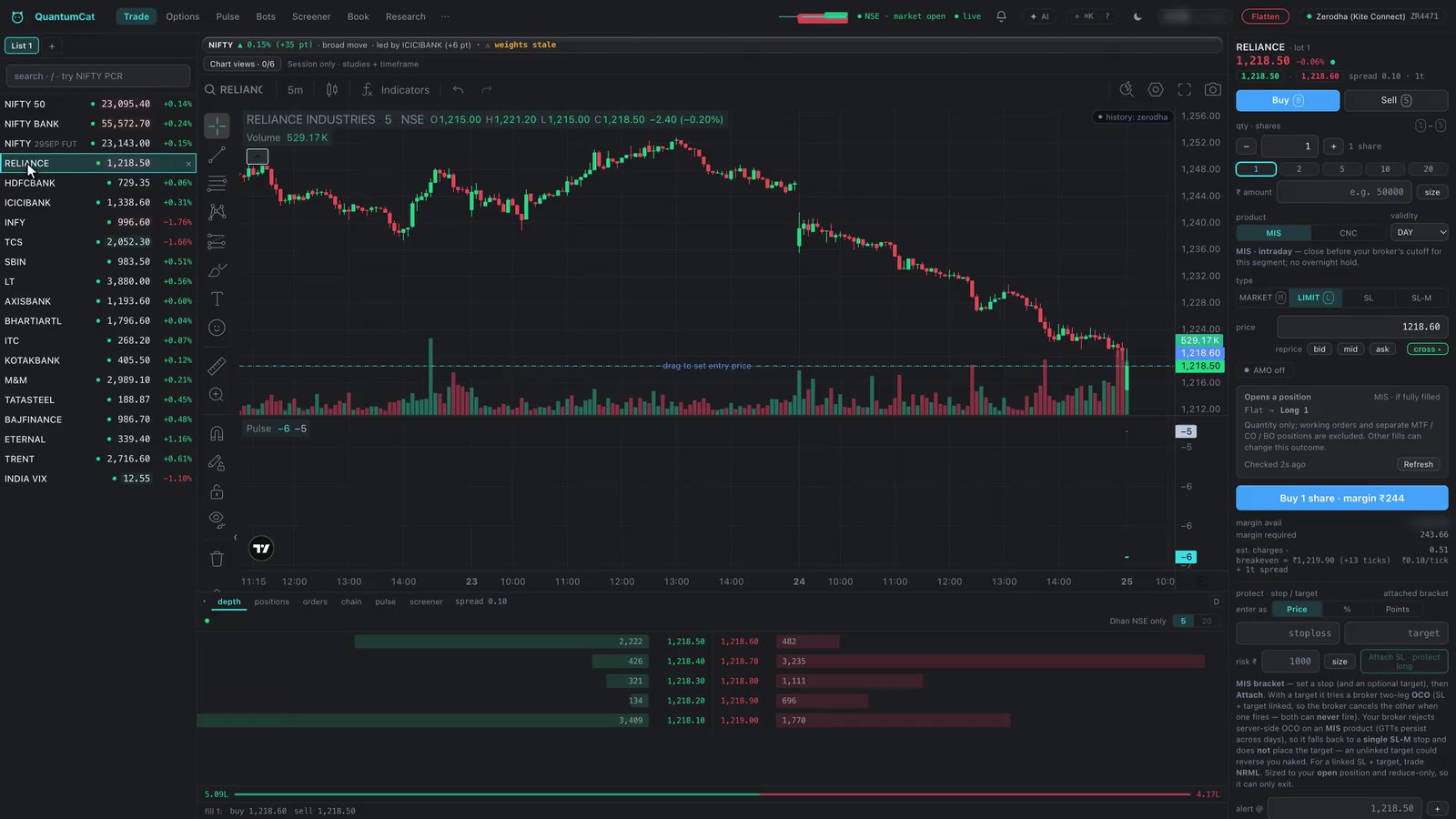Select the ruler measure tool
Screen dimensions: 1456x819
click(217, 366)
